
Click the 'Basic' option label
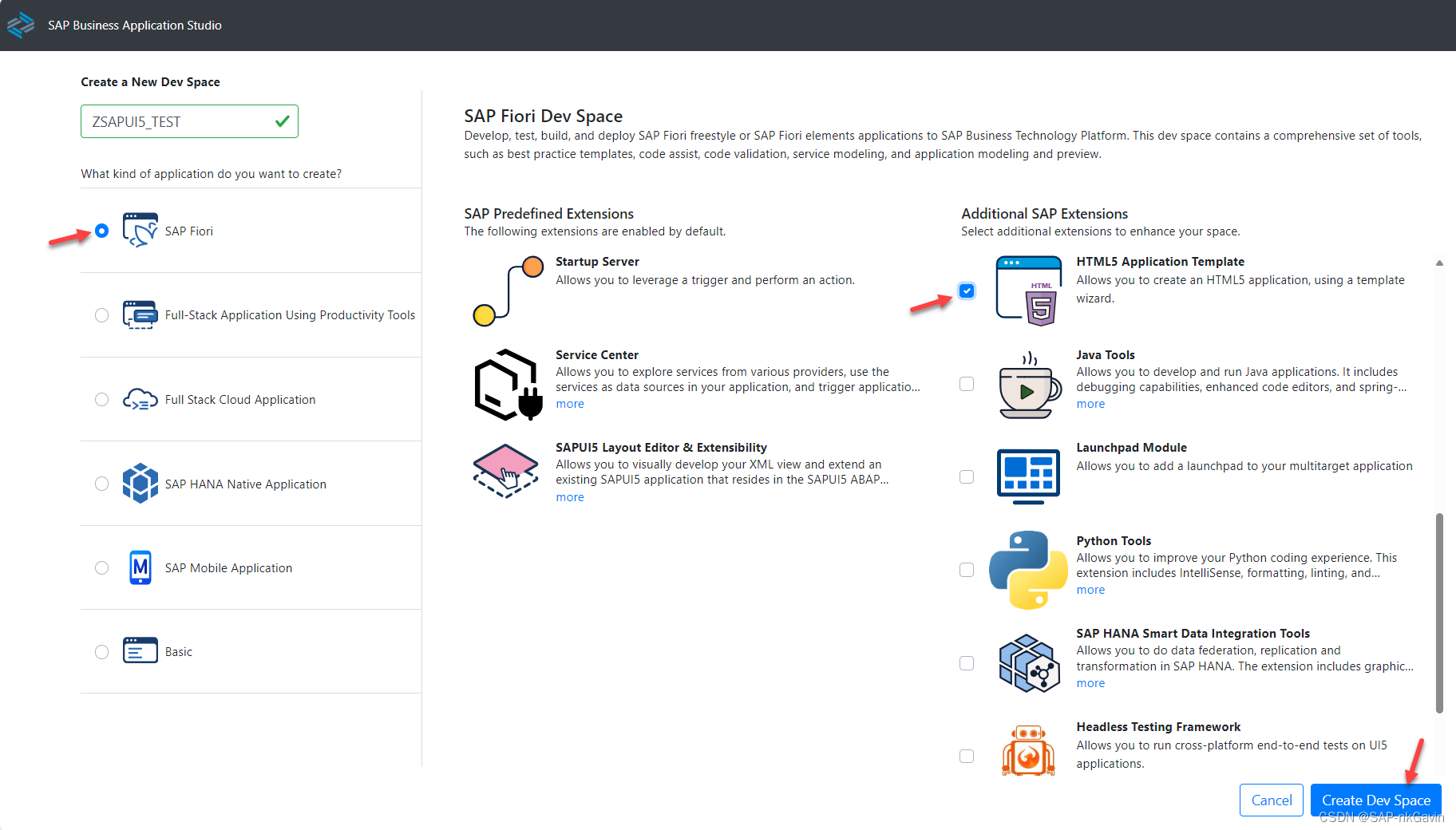click(x=179, y=652)
